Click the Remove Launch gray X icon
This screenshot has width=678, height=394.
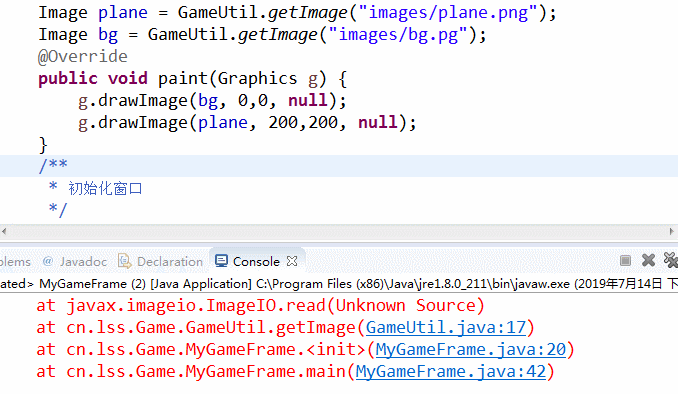(x=648, y=260)
